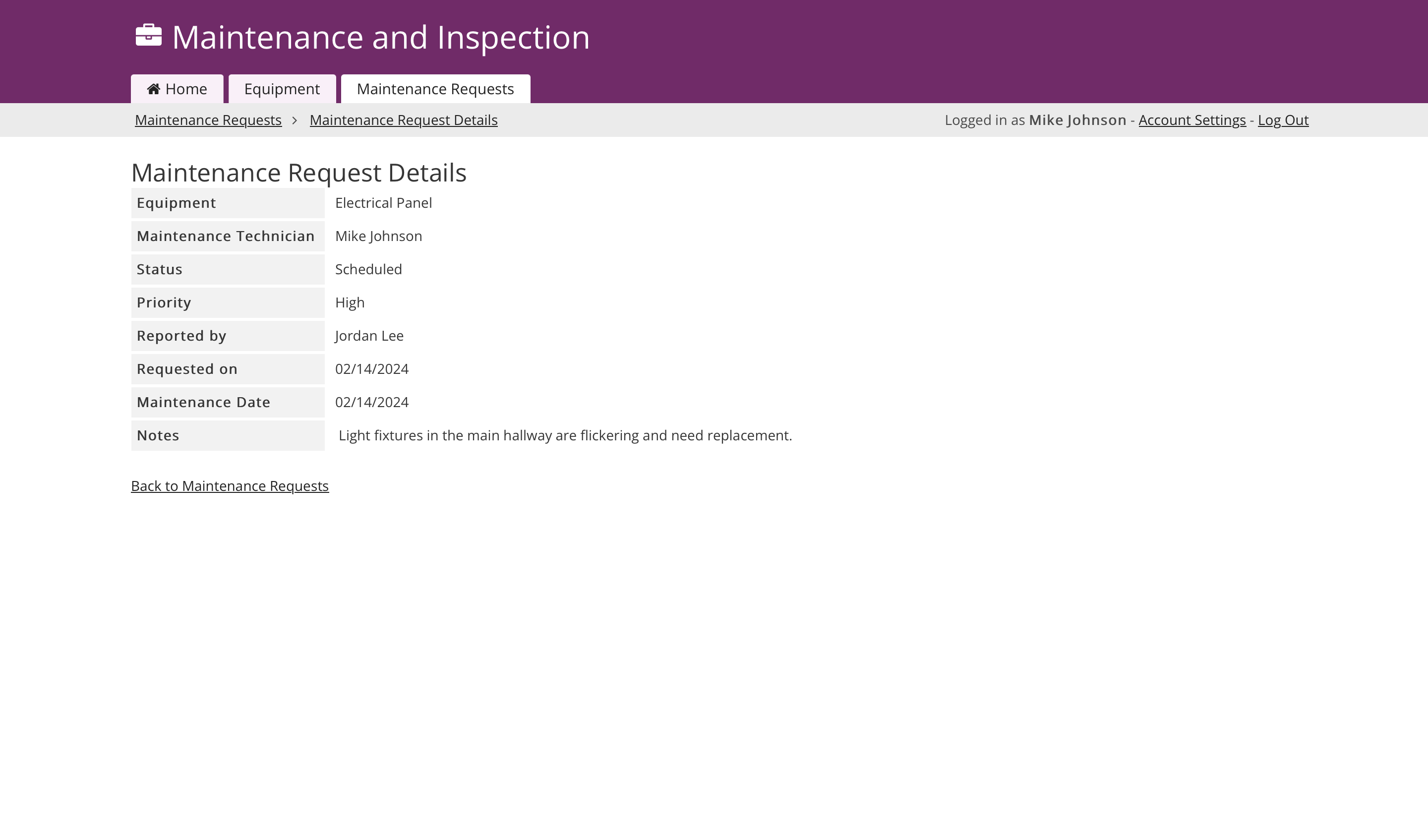Image resolution: width=1428 pixels, height=840 pixels.
Task: Click the Mike Johnson logged-in username
Action: click(x=1077, y=120)
